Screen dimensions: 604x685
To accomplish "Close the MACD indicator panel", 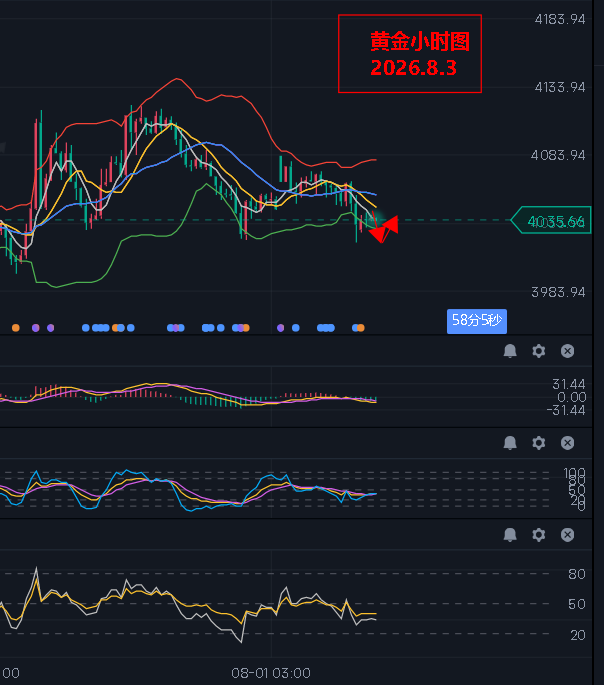I will click(567, 351).
